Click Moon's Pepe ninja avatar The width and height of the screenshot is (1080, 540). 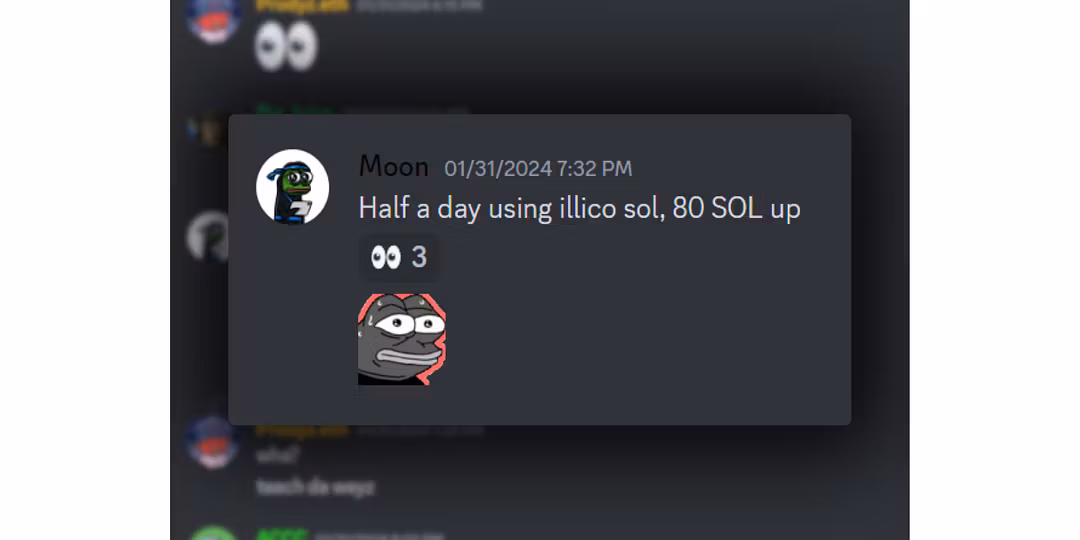(293, 186)
